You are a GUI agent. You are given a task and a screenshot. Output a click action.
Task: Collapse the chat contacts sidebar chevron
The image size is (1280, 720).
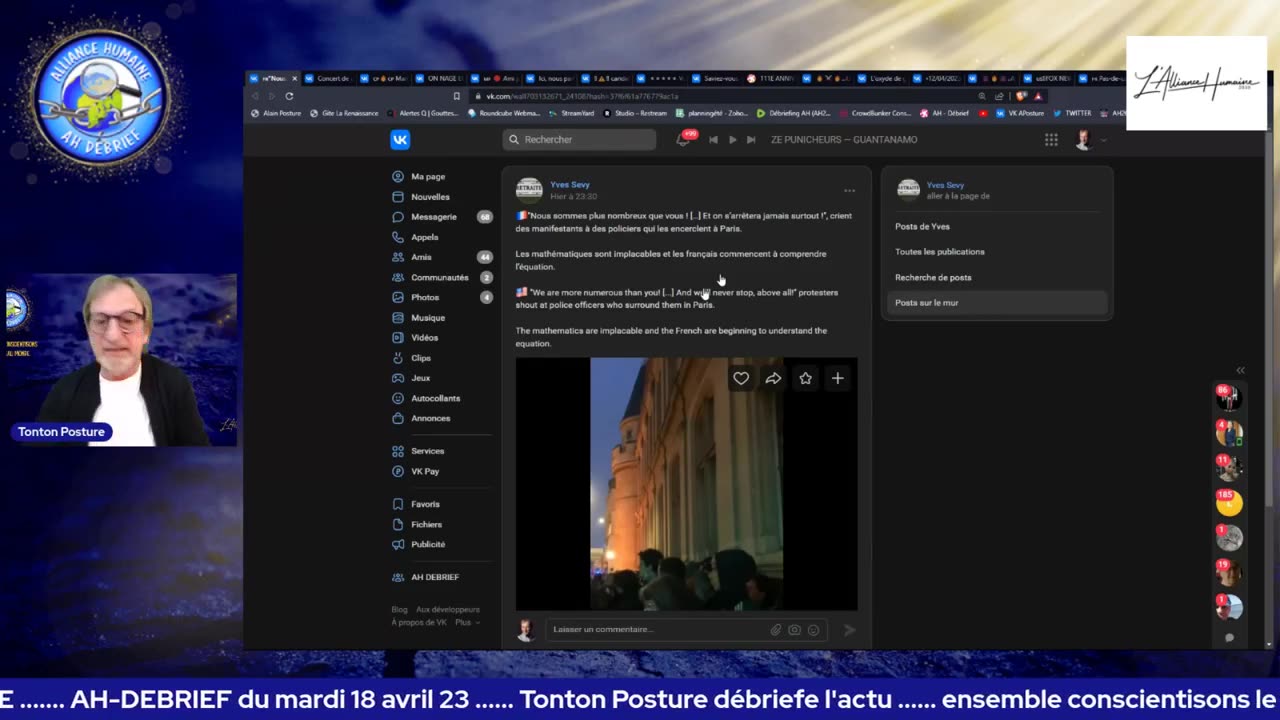tap(1240, 370)
